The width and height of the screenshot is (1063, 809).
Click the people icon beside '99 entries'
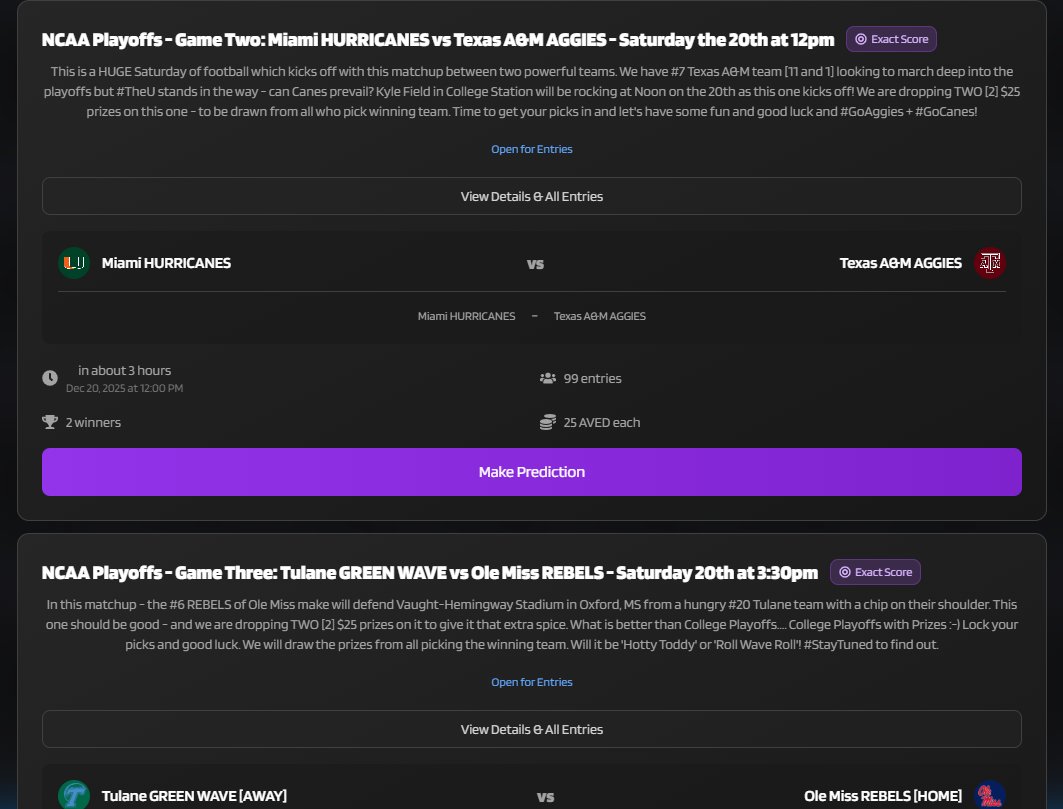[x=547, y=378]
